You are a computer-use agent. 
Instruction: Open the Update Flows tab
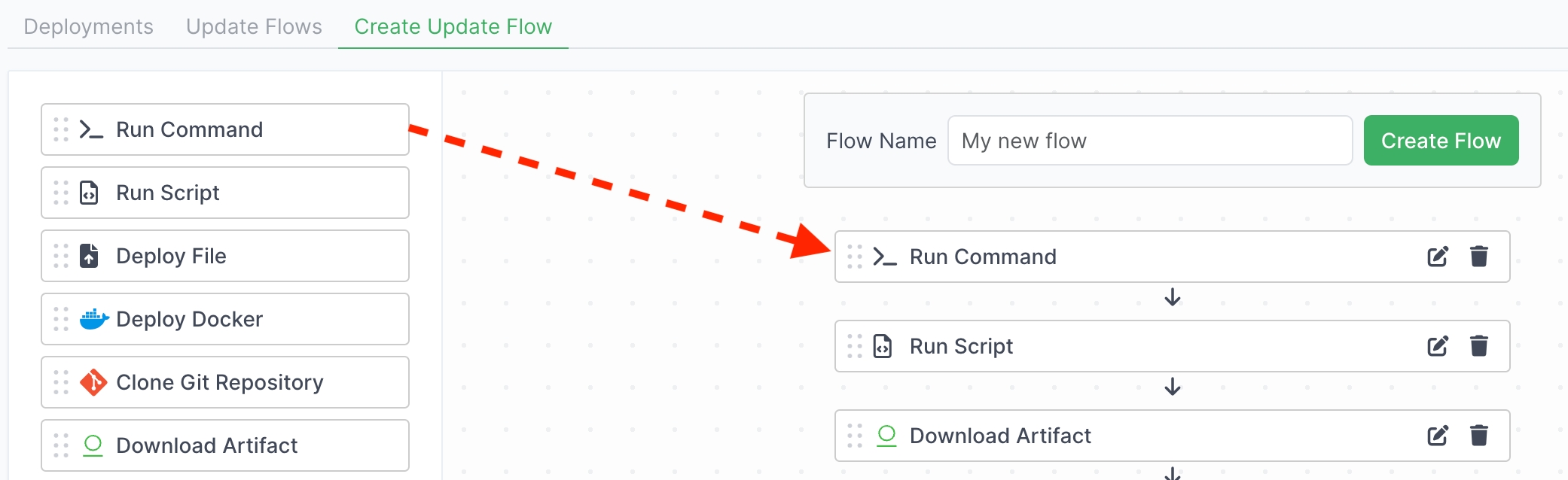(x=254, y=26)
